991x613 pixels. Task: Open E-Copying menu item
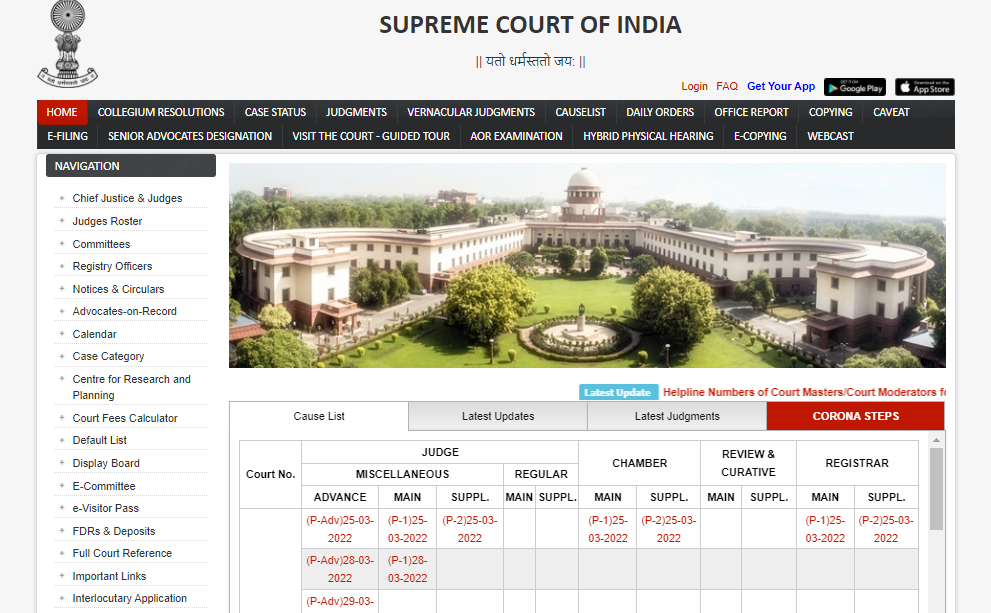point(760,137)
